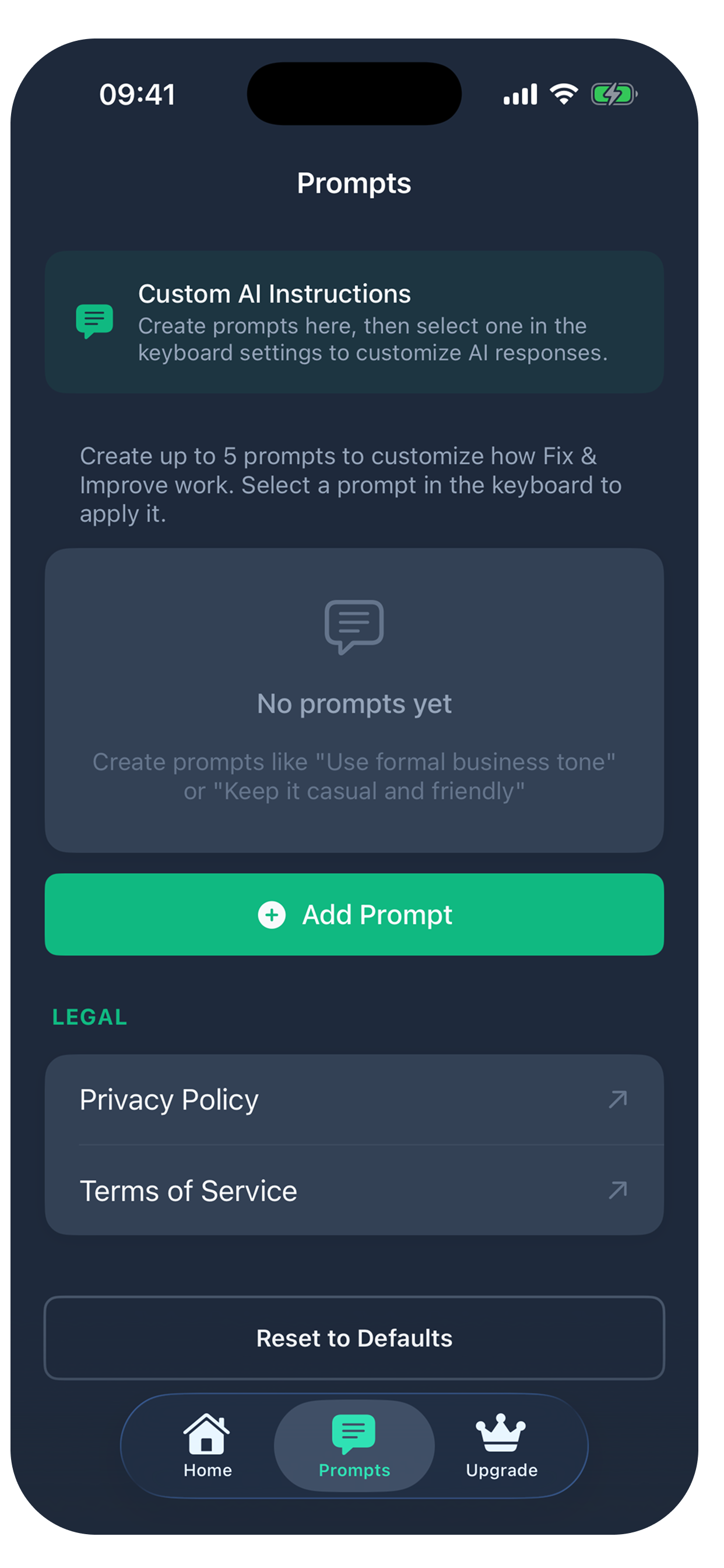Image resolution: width=724 pixels, height=1568 pixels.
Task: Click the No prompts yet placeholder card
Action: [x=354, y=700]
